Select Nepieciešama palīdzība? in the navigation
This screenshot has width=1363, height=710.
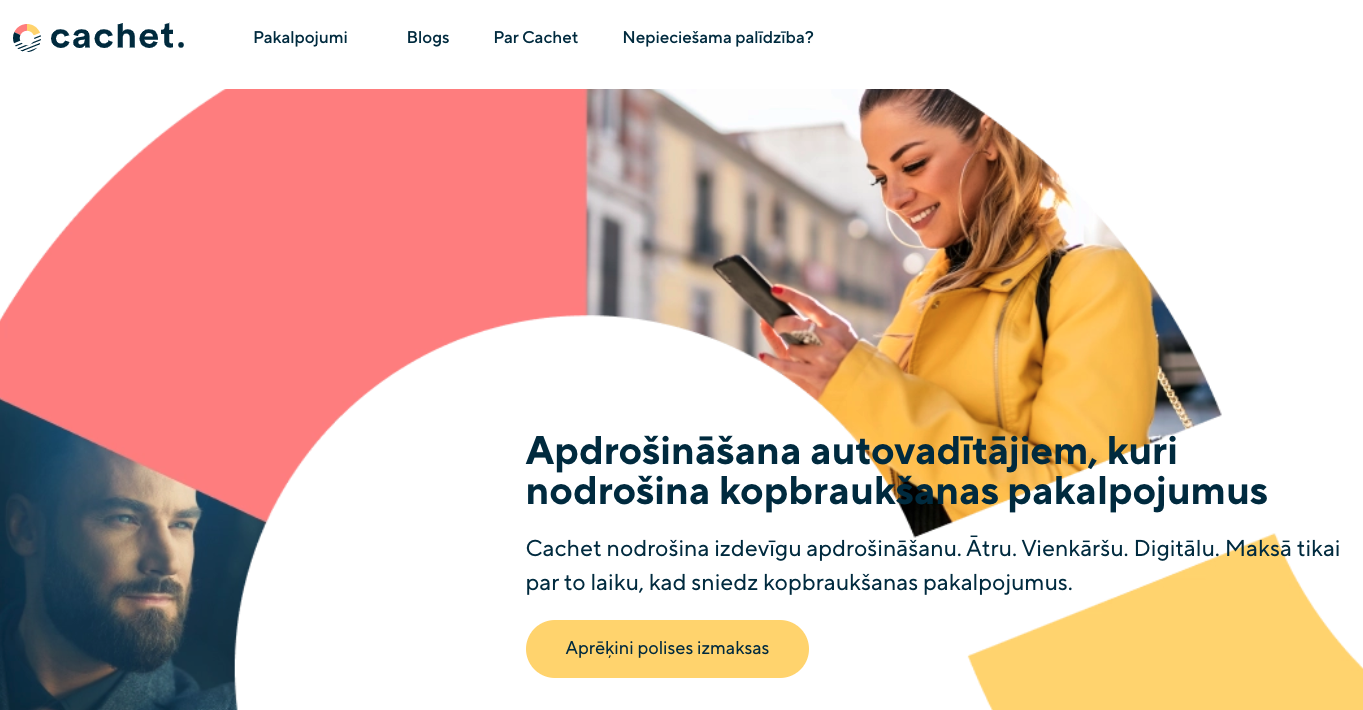pos(718,38)
